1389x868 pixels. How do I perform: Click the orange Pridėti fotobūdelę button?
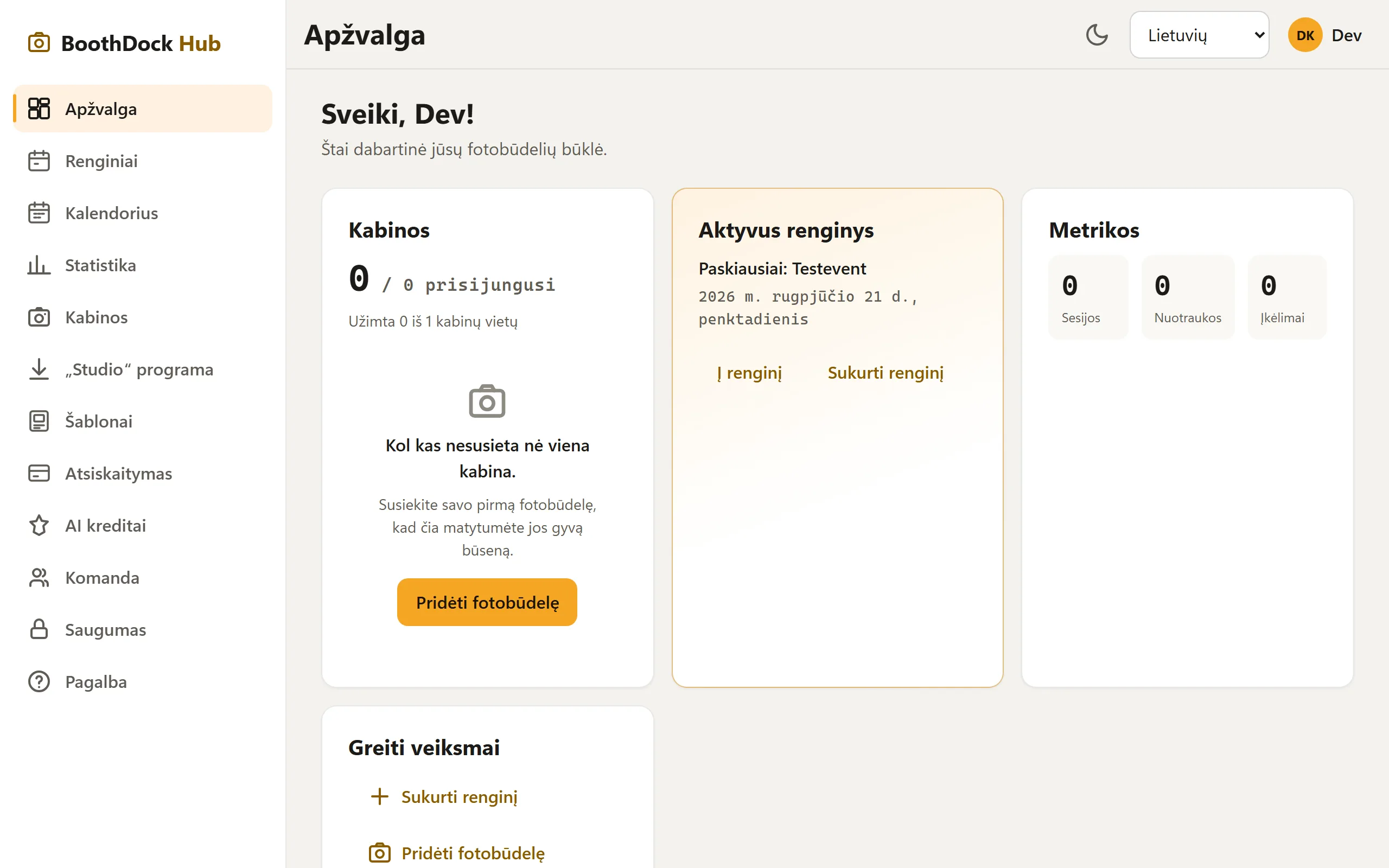[x=487, y=602]
